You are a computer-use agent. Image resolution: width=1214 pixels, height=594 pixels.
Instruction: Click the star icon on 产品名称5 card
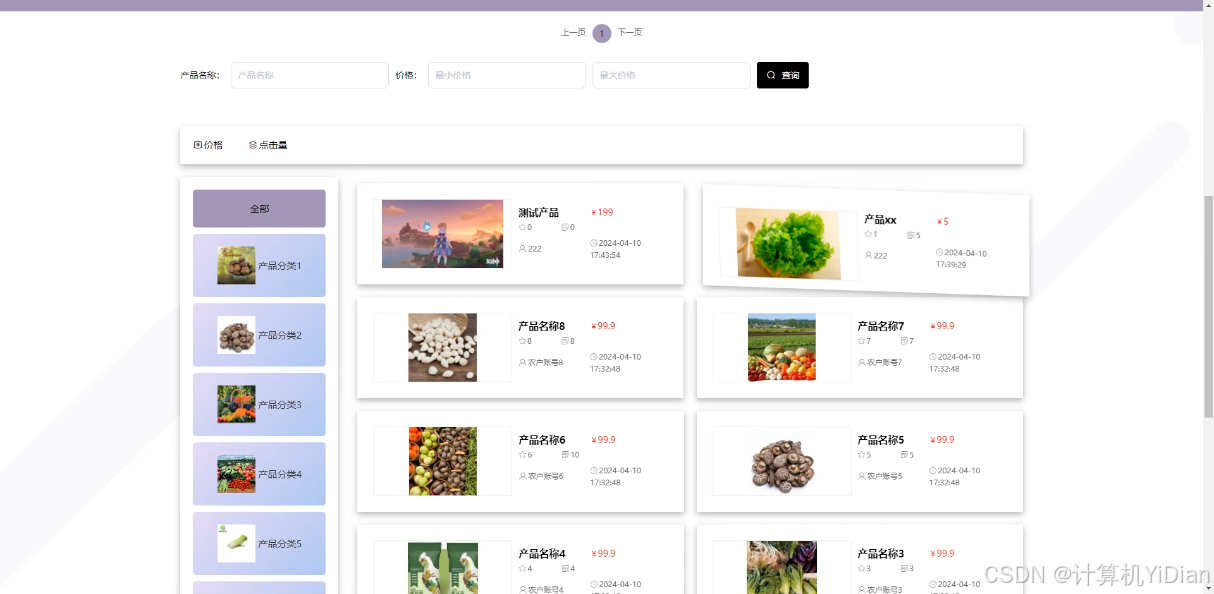coord(861,455)
